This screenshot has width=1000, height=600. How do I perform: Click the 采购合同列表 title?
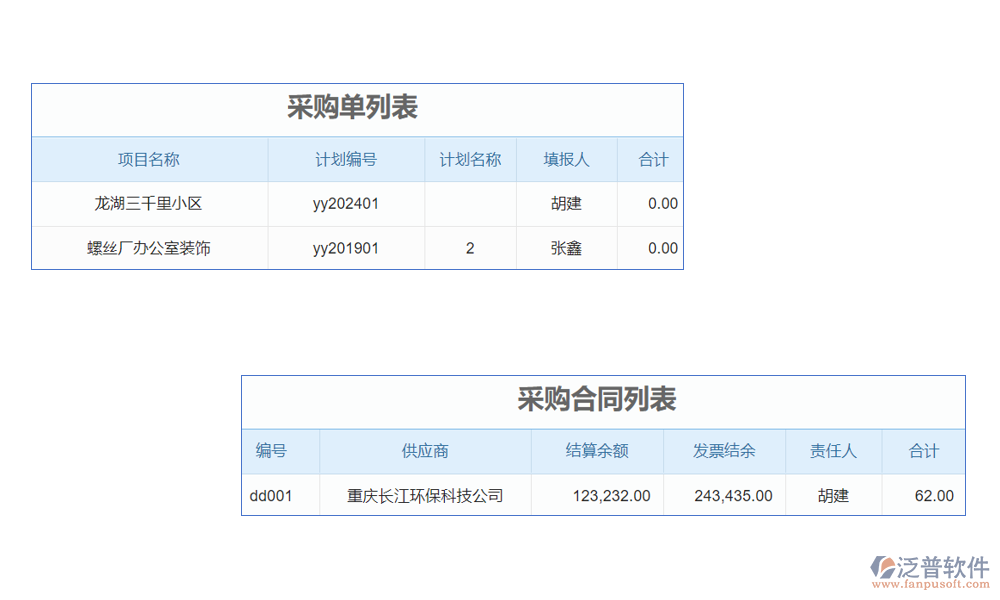point(597,400)
